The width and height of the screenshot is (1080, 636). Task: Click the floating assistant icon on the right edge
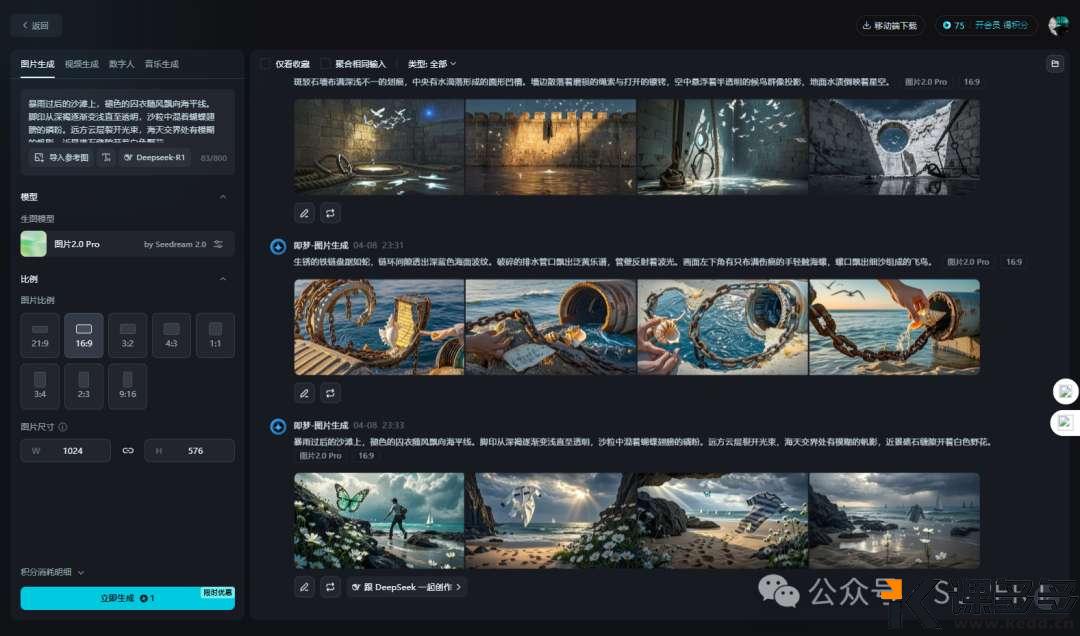click(1065, 392)
